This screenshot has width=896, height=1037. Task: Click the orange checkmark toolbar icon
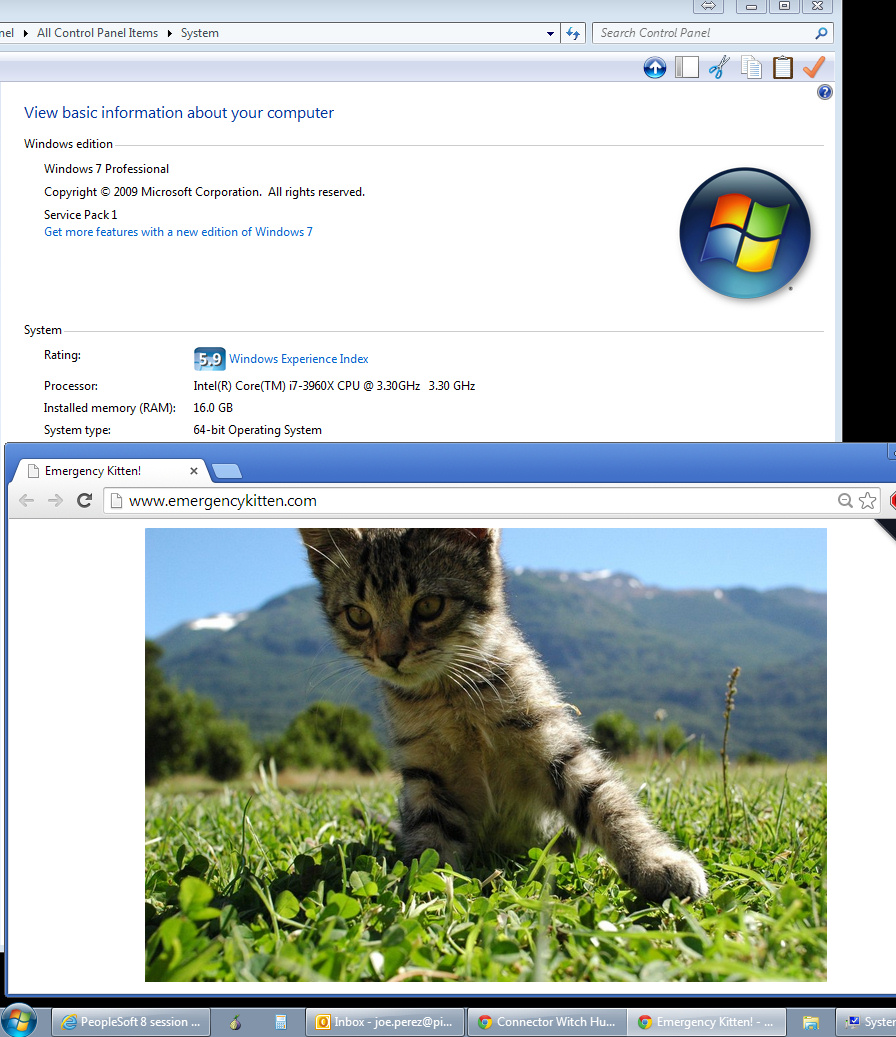(x=814, y=67)
